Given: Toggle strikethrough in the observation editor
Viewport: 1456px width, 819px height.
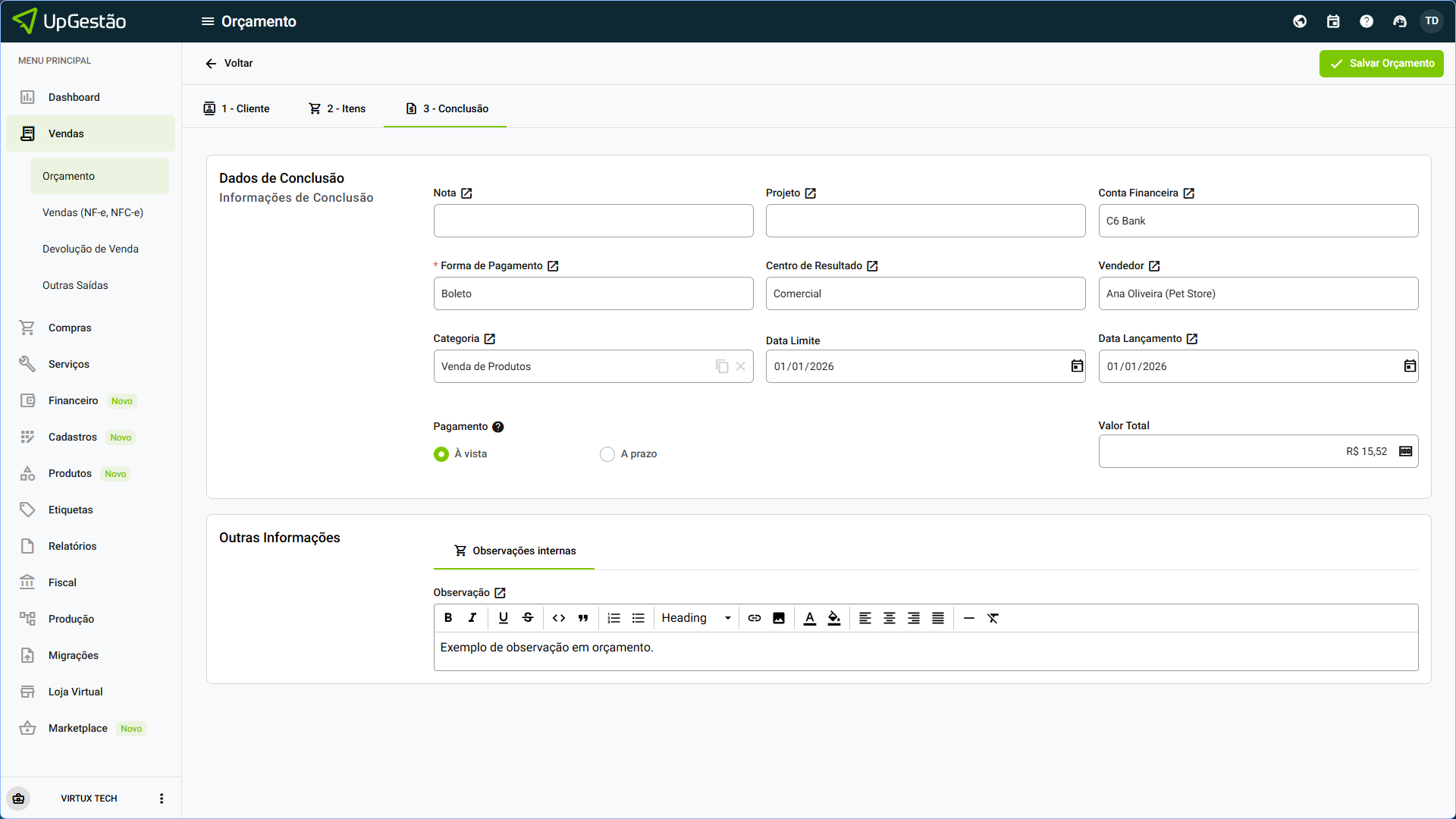Looking at the screenshot, I should click(528, 618).
